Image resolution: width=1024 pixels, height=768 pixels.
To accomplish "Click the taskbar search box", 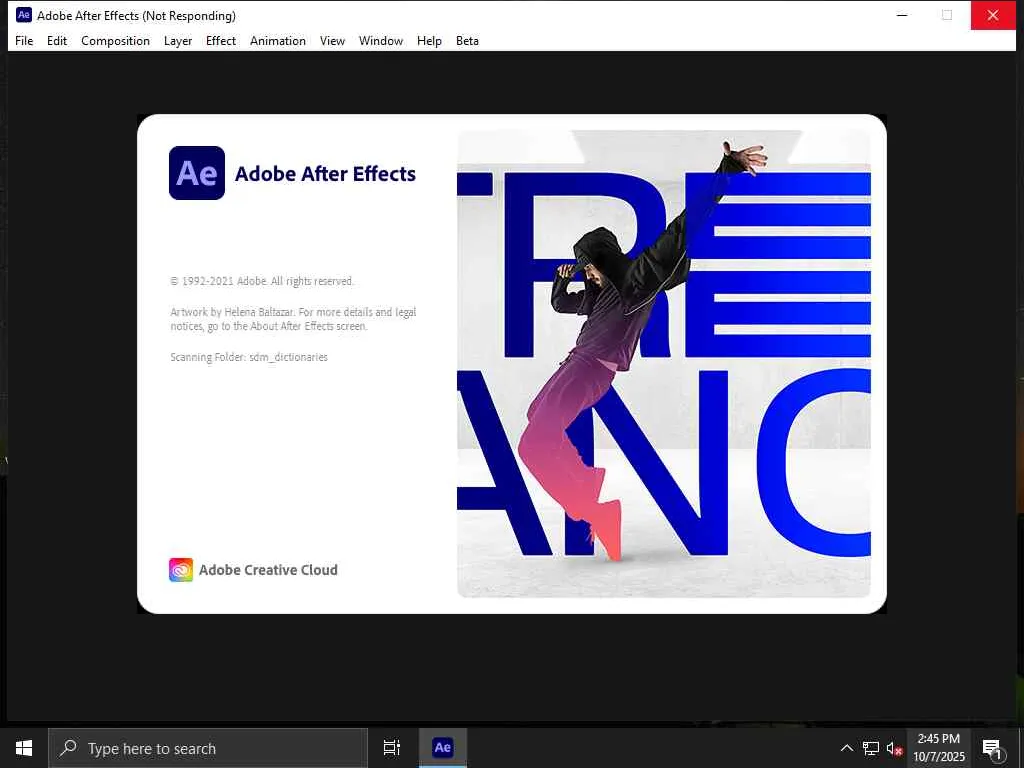I will [x=208, y=748].
